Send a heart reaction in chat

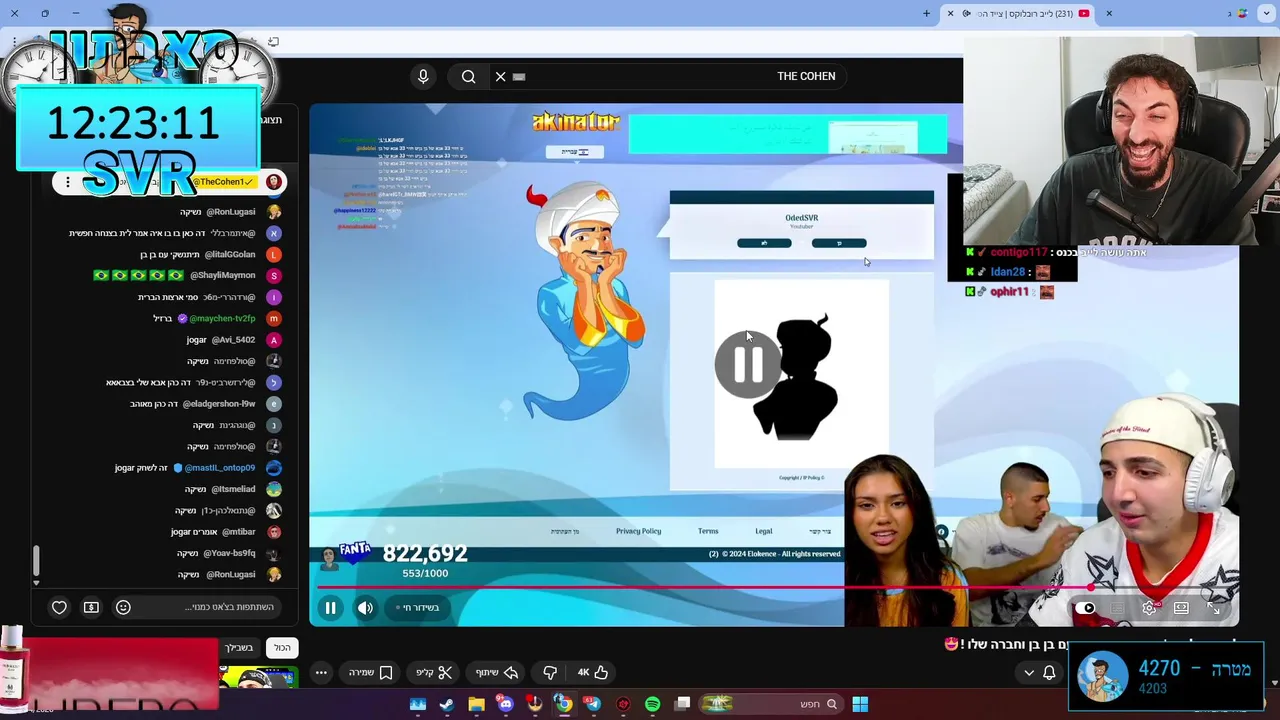59,607
